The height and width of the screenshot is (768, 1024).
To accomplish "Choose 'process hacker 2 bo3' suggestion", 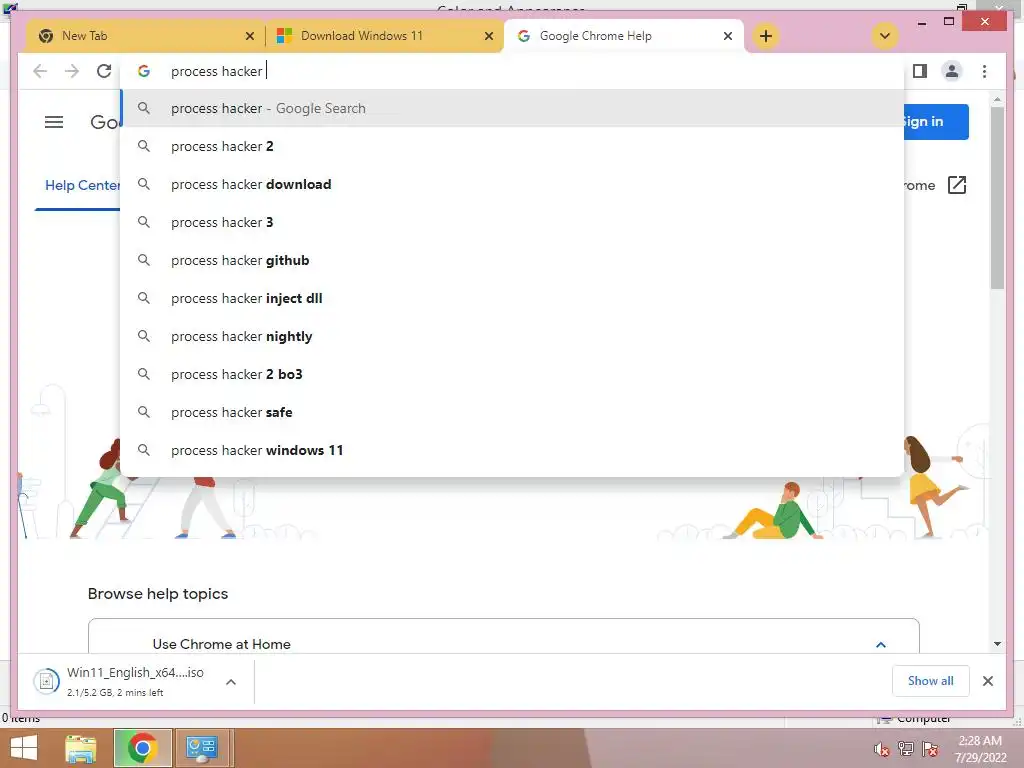I will [513, 374].
